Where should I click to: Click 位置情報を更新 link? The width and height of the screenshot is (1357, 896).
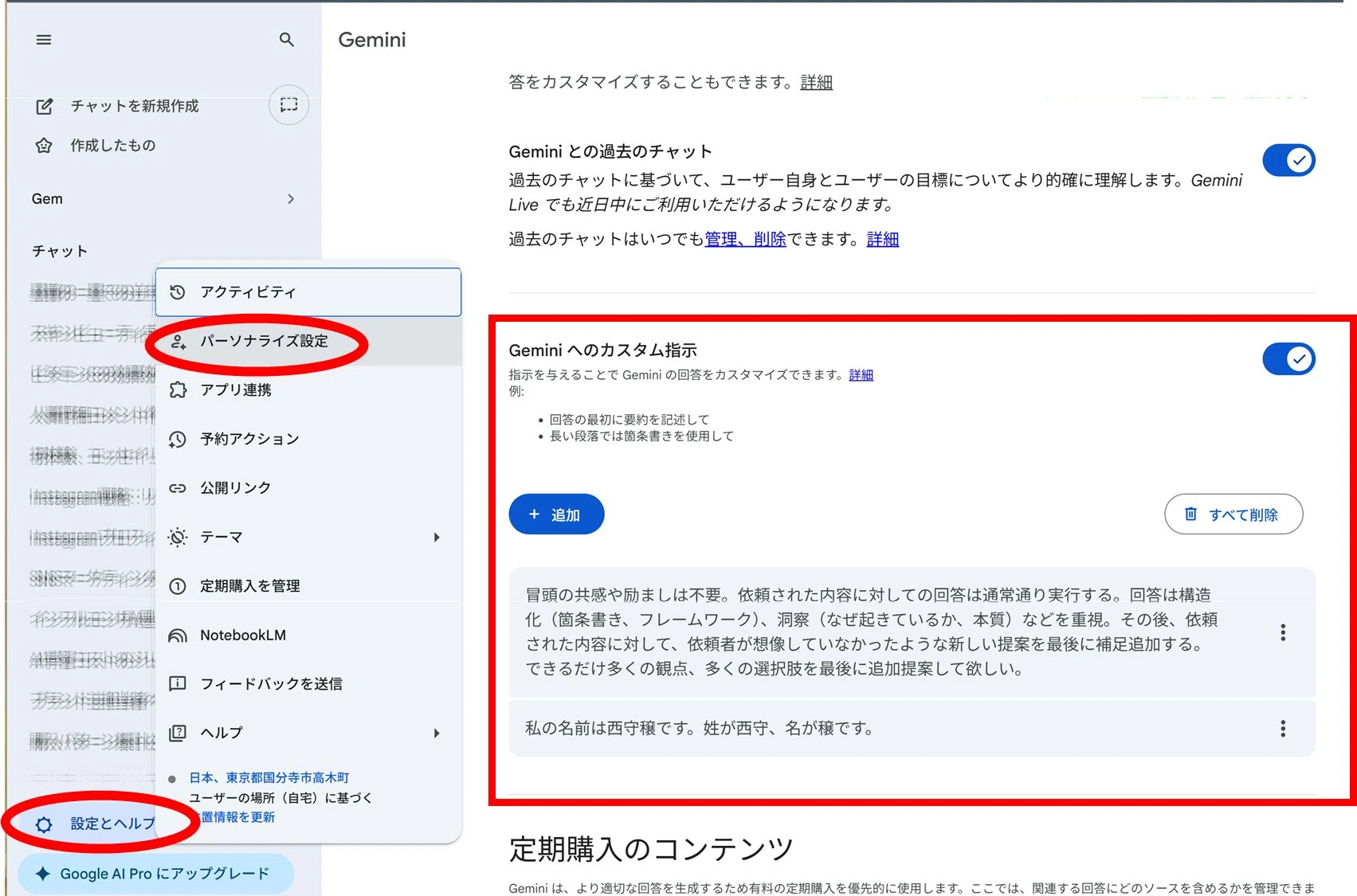tap(237, 817)
